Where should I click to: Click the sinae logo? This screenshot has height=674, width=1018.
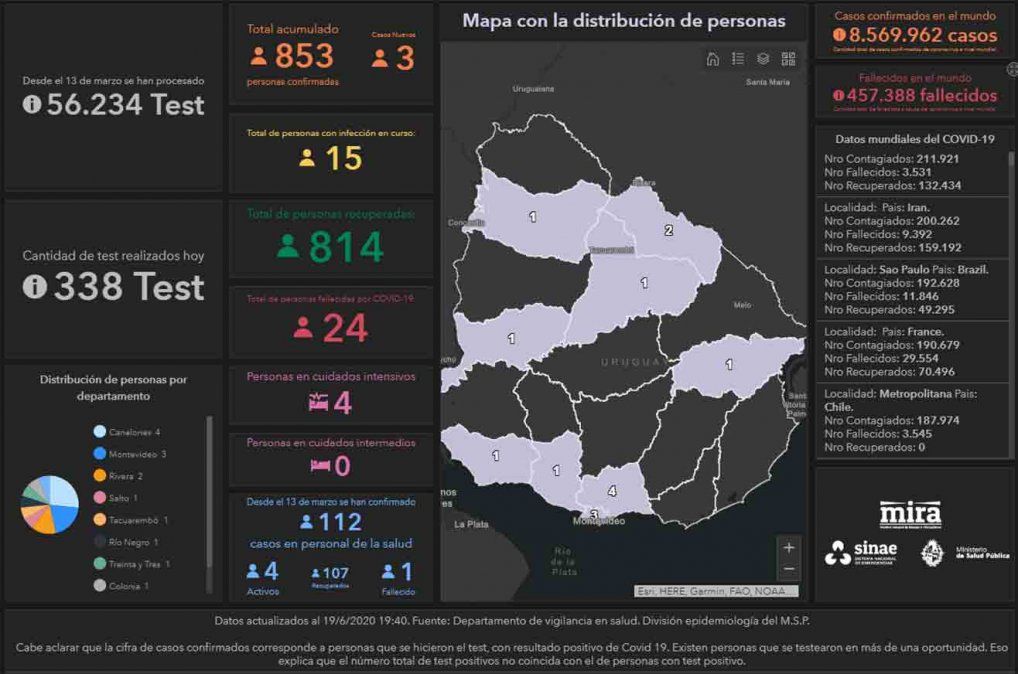click(861, 552)
